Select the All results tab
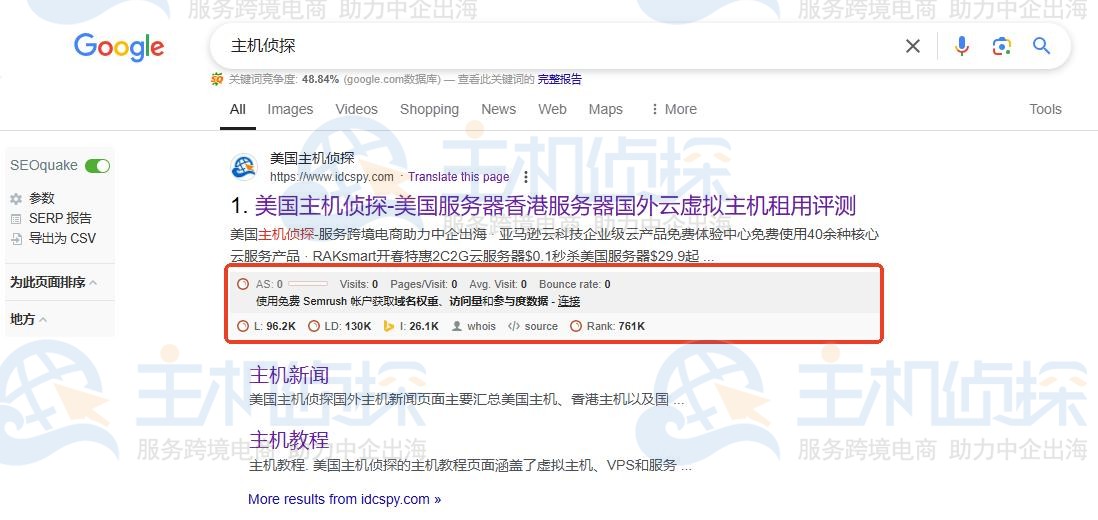 pos(237,109)
